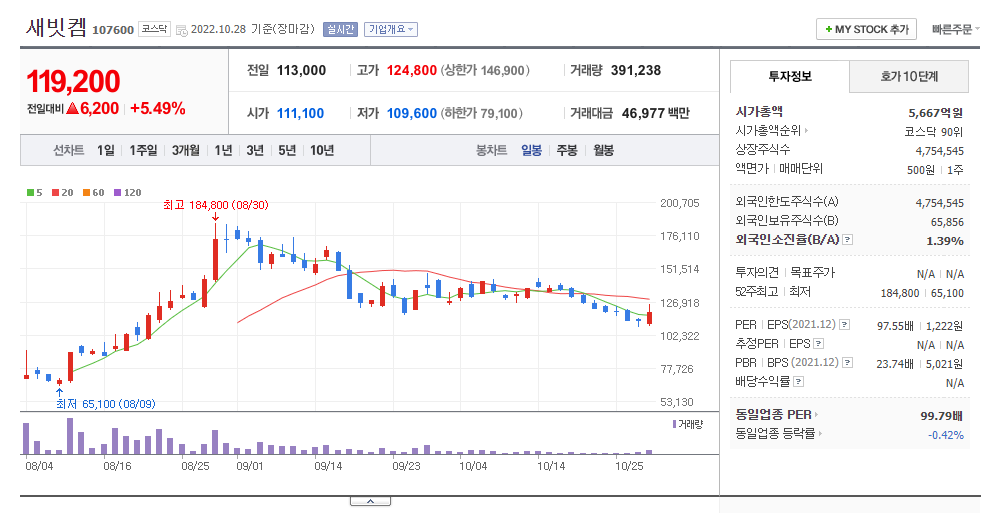Click the 최고 184,800 (08/30) chart marker
This screenshot has height=513, width=987.
coord(216,205)
